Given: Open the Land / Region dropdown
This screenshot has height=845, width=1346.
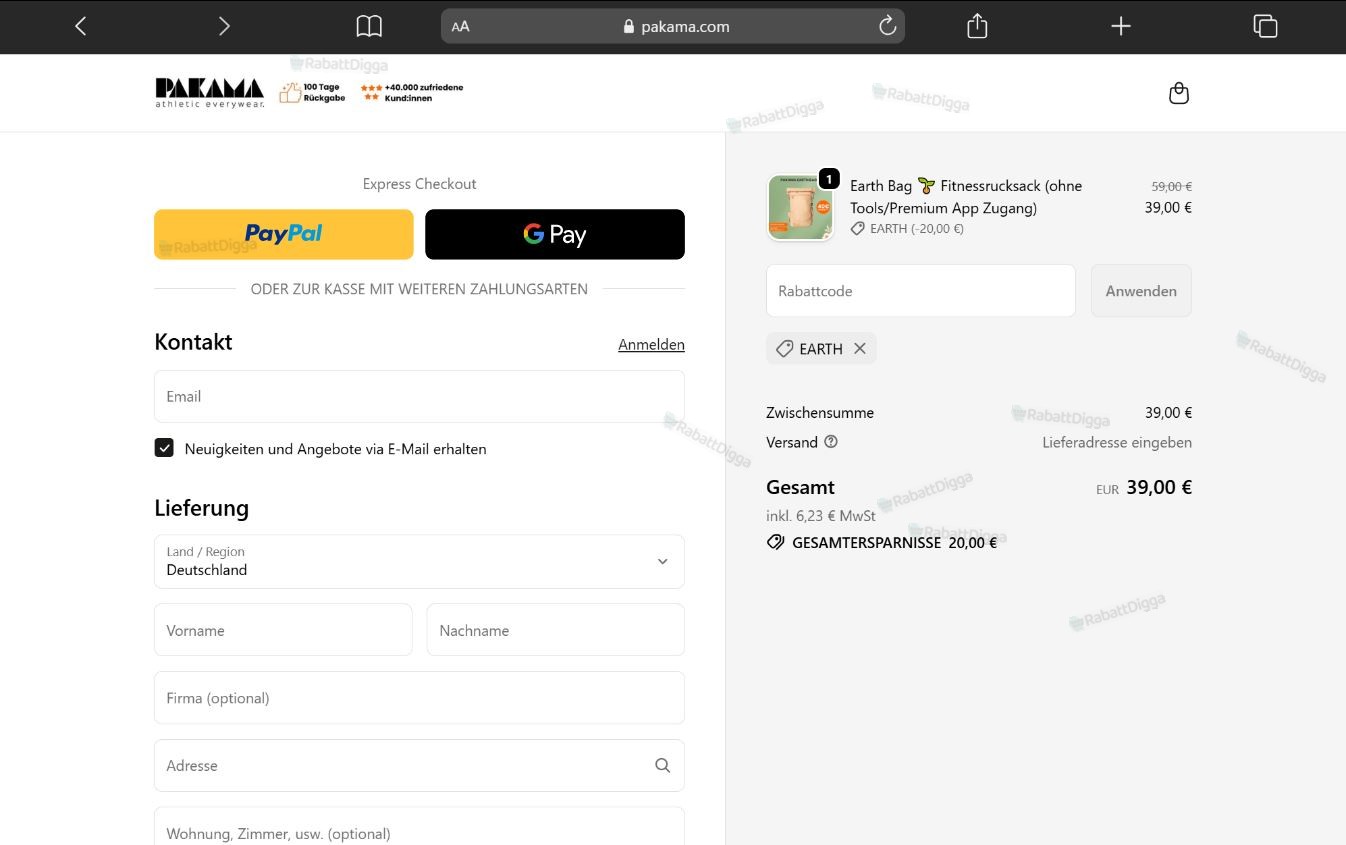Looking at the screenshot, I should pos(419,561).
